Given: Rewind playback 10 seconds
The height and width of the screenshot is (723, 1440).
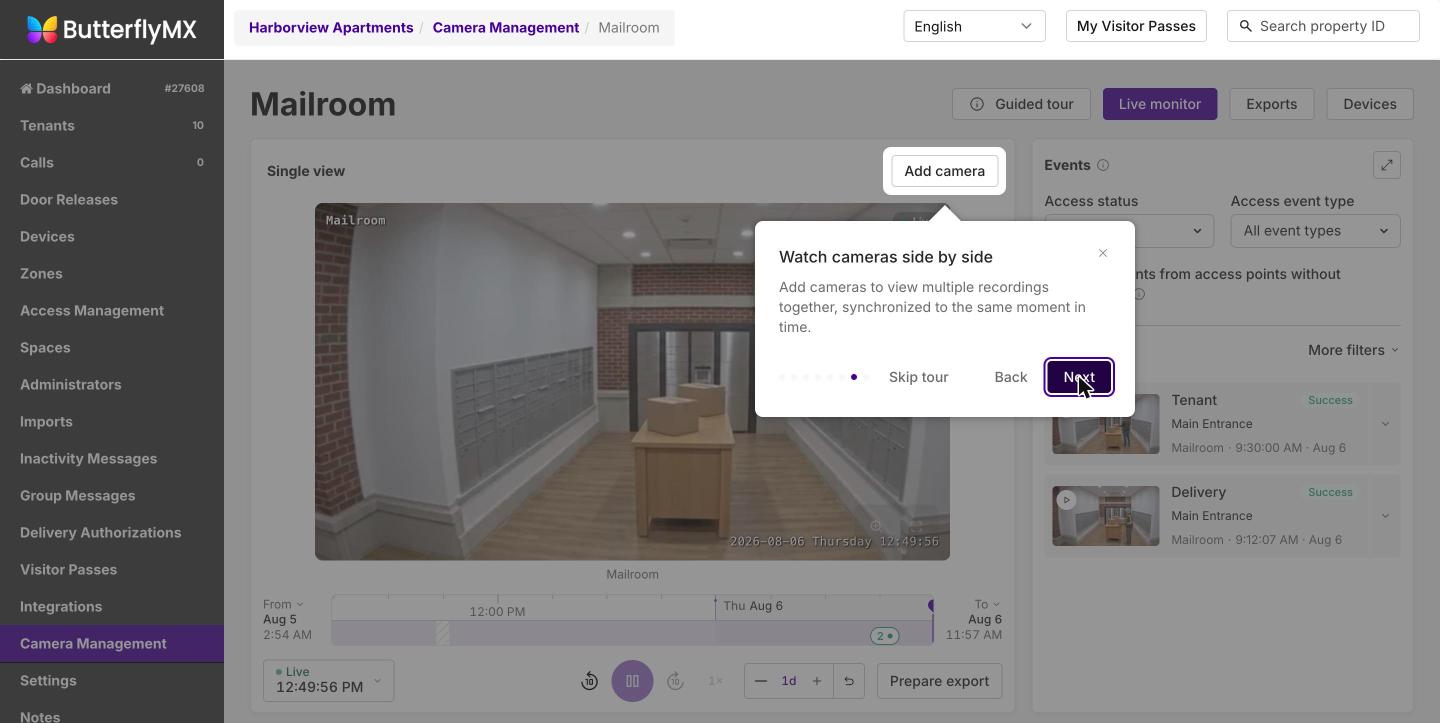Looking at the screenshot, I should coord(590,681).
